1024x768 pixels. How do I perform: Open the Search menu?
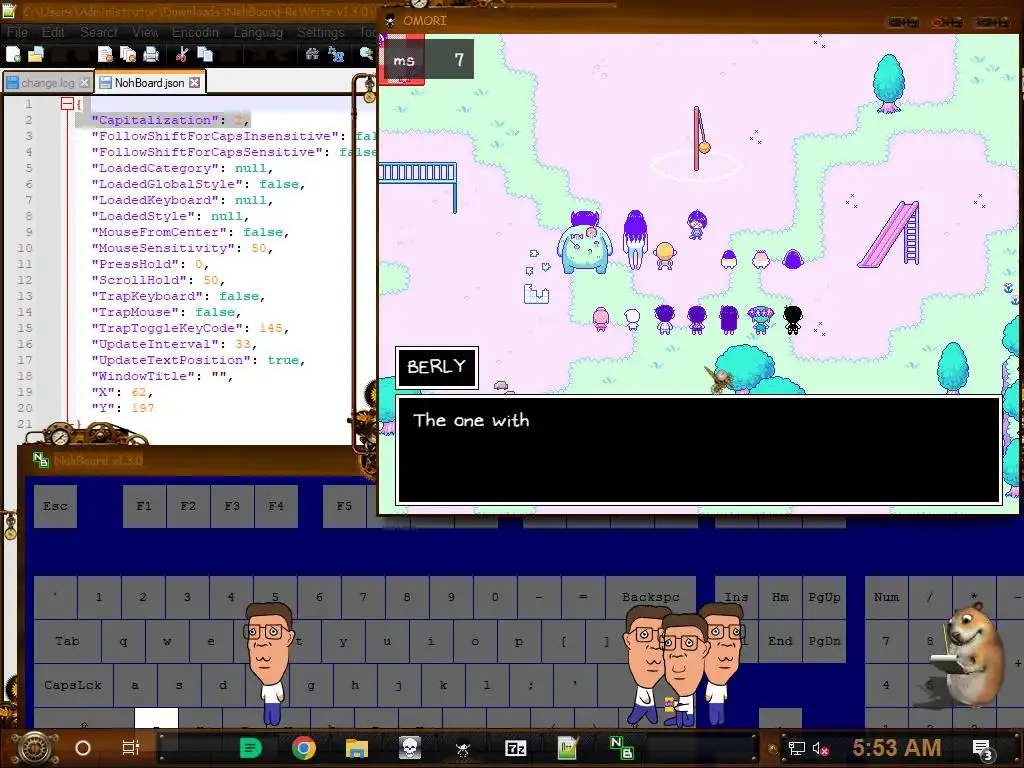(99, 33)
